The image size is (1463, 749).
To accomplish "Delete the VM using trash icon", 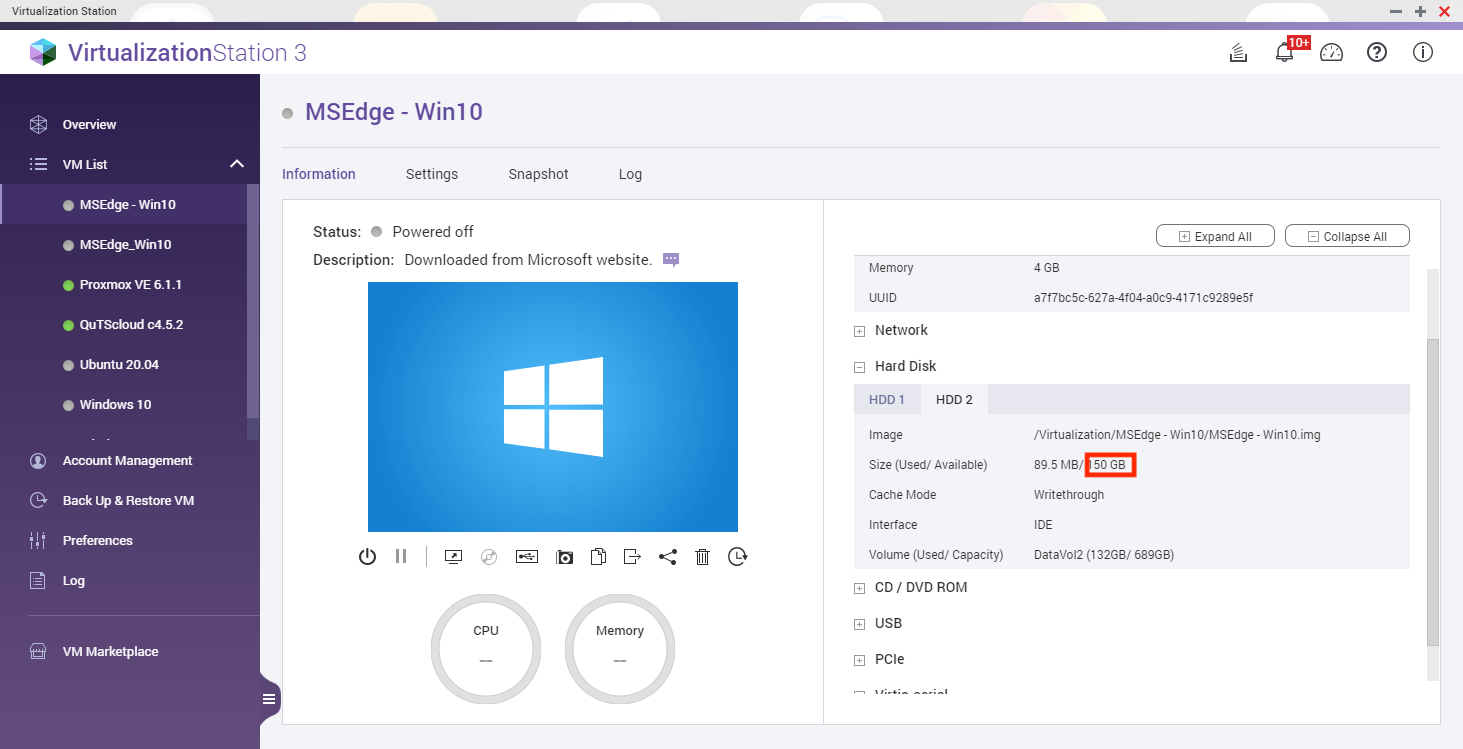I will click(702, 557).
